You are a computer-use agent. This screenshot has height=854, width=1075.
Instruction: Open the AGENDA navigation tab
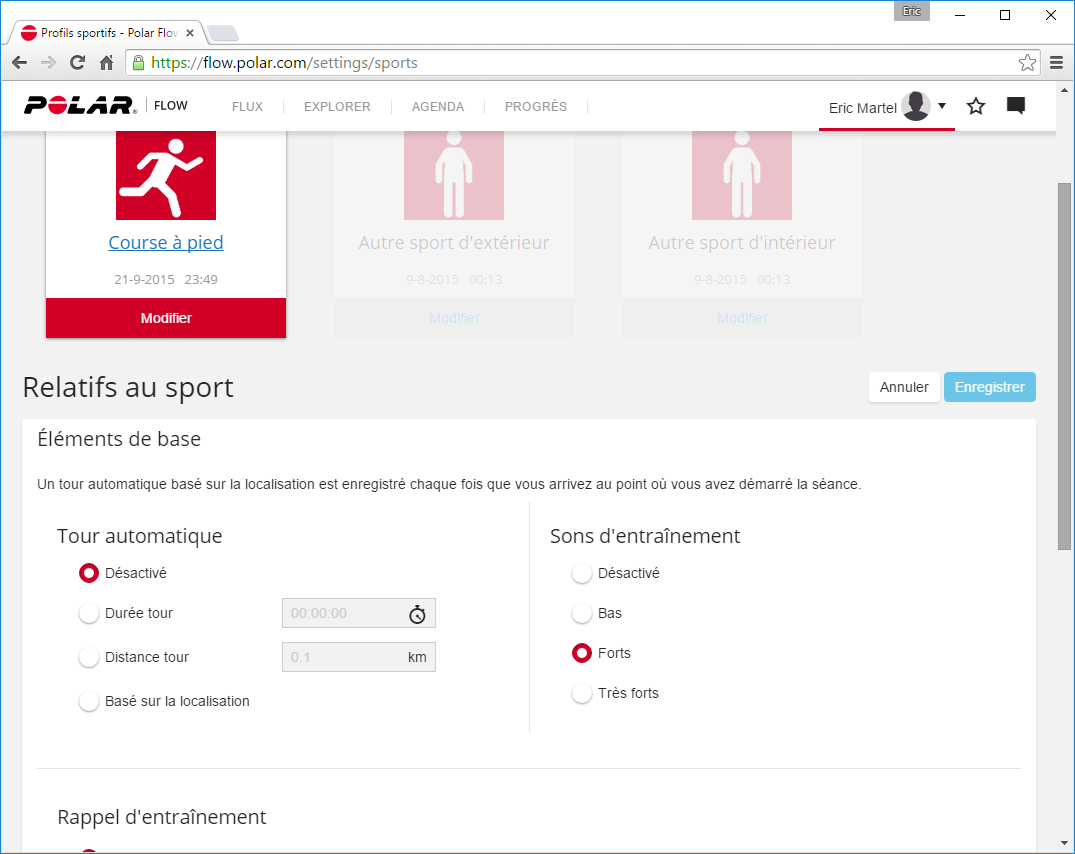tap(438, 107)
